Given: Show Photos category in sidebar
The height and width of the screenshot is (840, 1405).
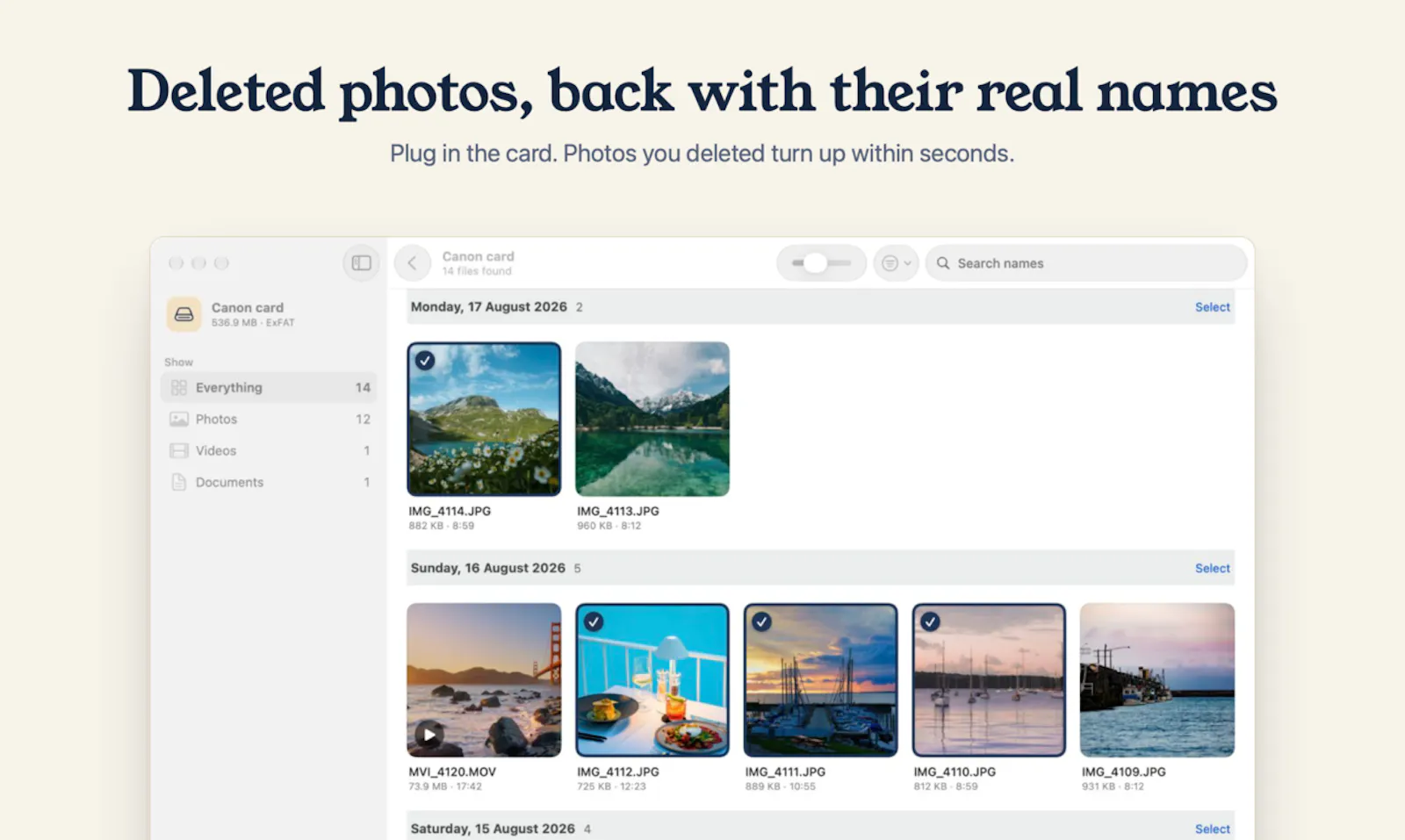Looking at the screenshot, I should click(x=269, y=419).
